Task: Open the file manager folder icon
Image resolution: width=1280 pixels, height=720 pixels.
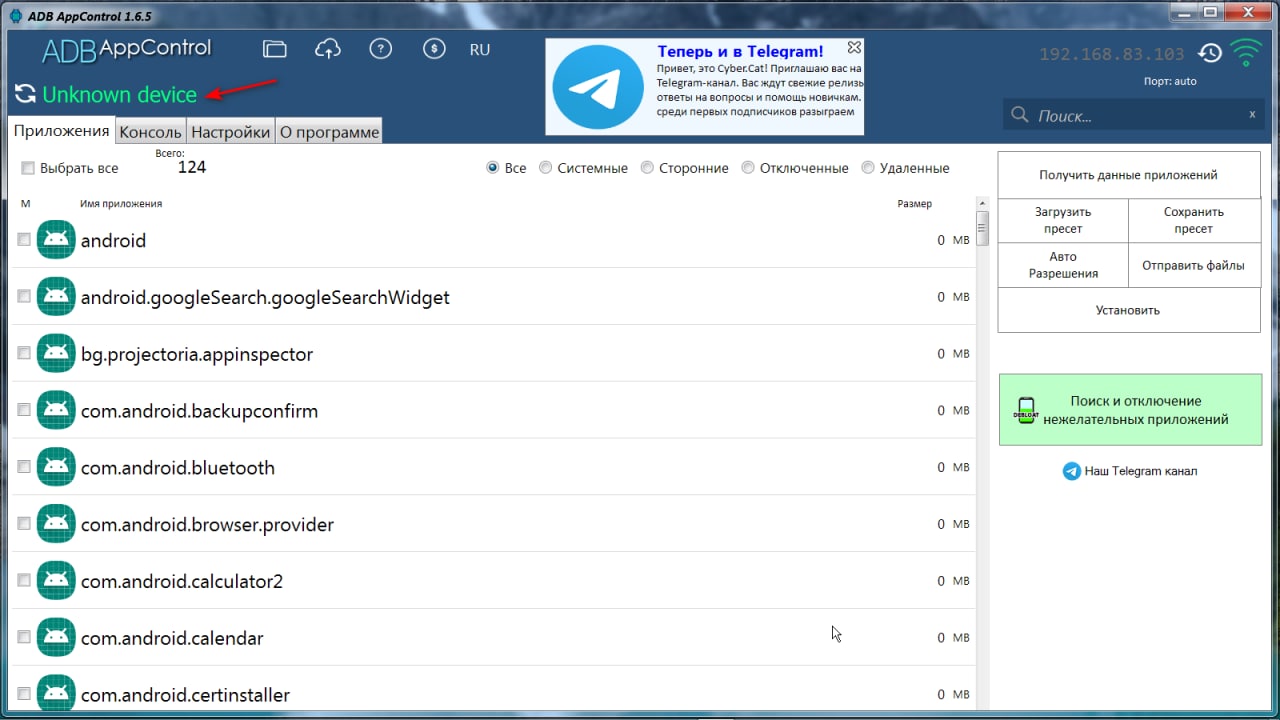Action: (x=274, y=49)
